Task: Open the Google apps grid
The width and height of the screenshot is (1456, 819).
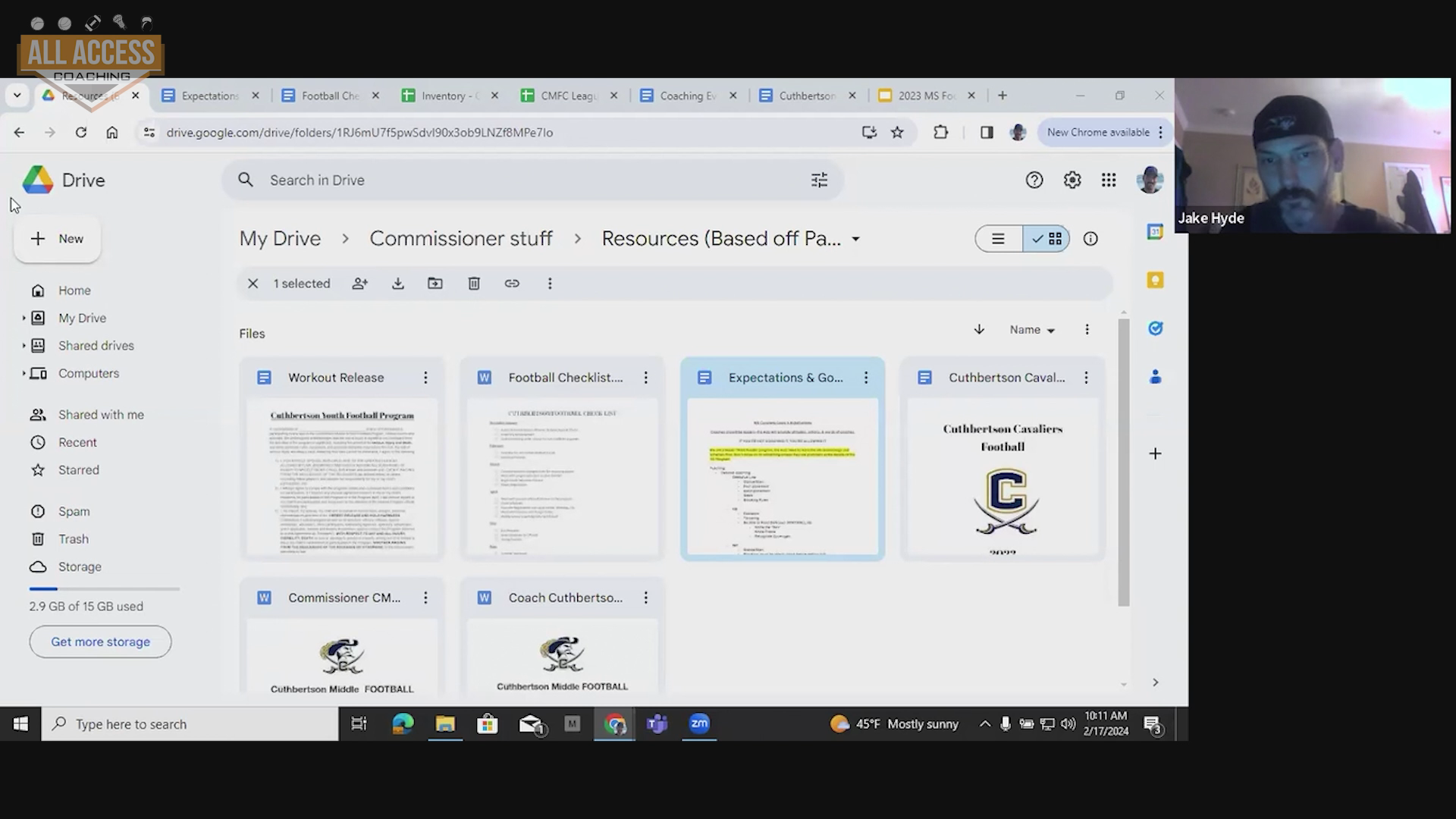Action: pos(1109,180)
